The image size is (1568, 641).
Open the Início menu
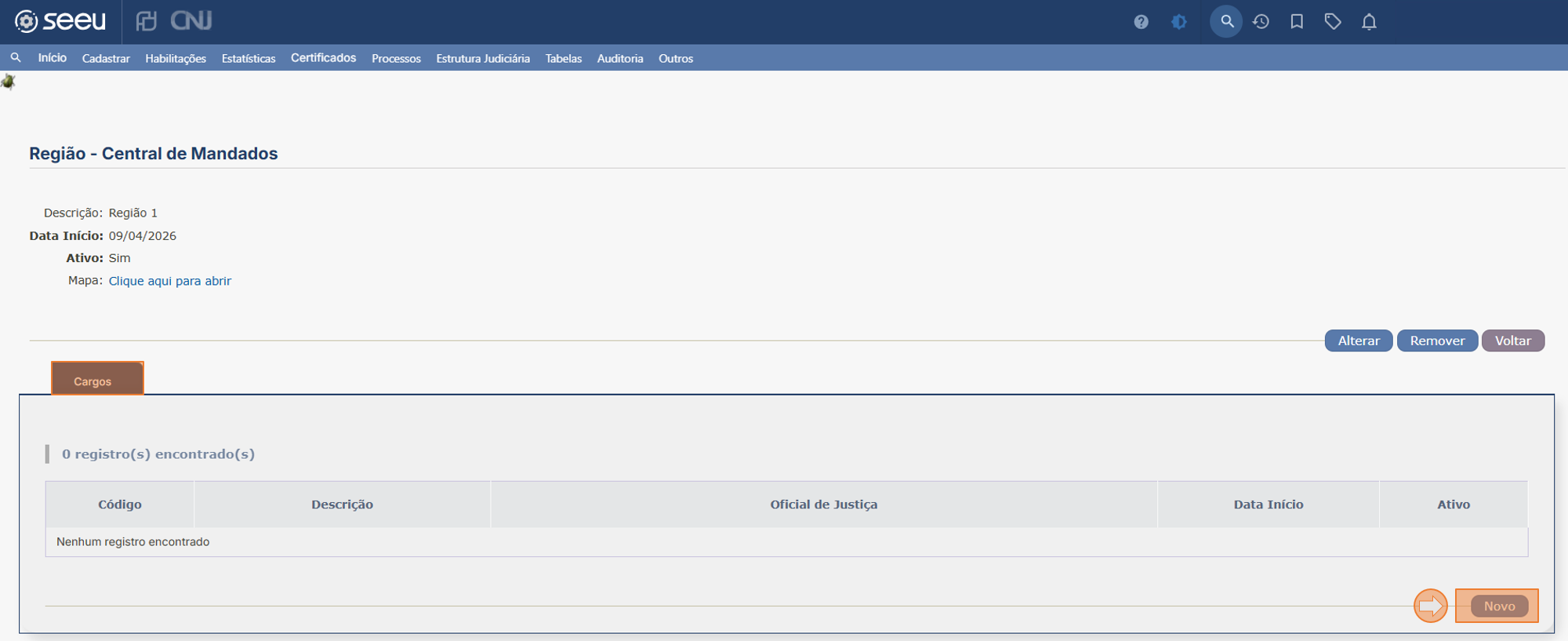(53, 58)
